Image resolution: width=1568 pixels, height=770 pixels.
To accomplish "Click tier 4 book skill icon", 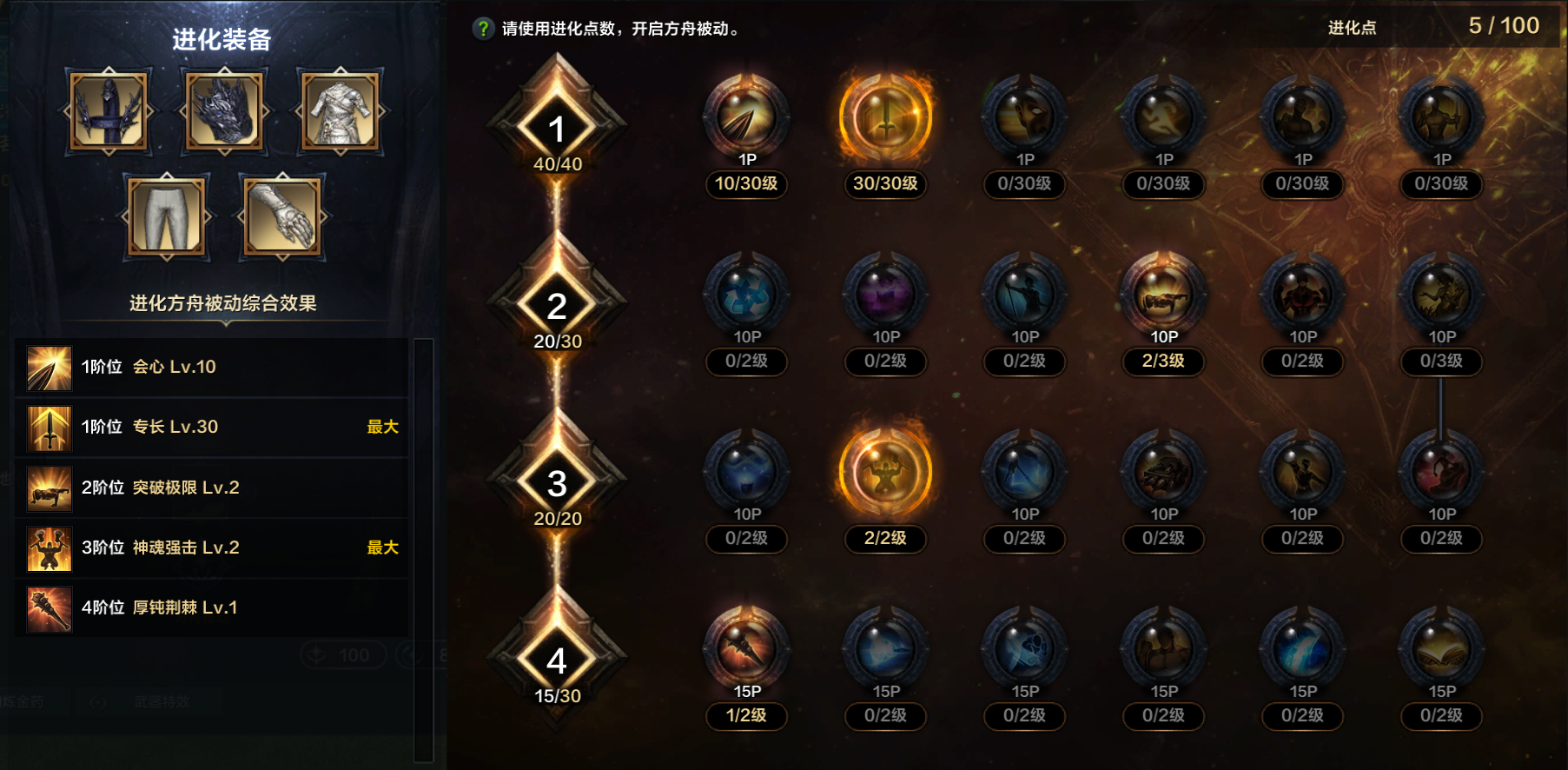I will point(1441,649).
